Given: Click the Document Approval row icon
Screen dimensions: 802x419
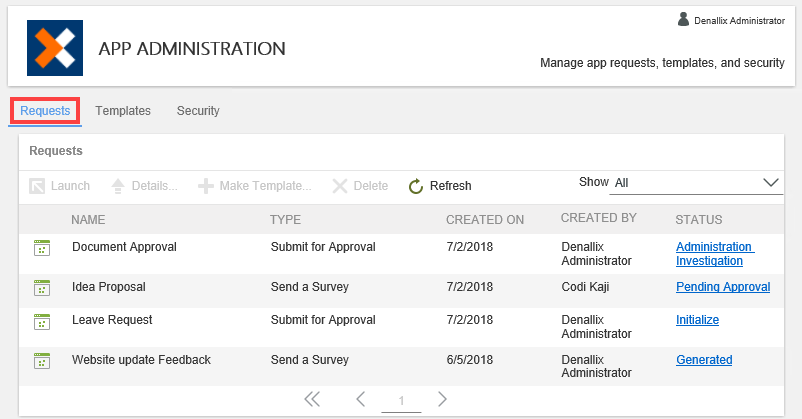Looking at the screenshot, I should pyautogui.click(x=42, y=248).
